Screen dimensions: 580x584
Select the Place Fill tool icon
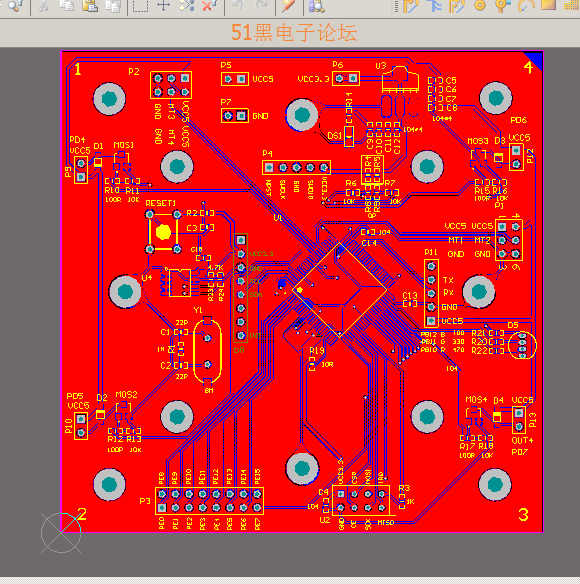point(548,4)
